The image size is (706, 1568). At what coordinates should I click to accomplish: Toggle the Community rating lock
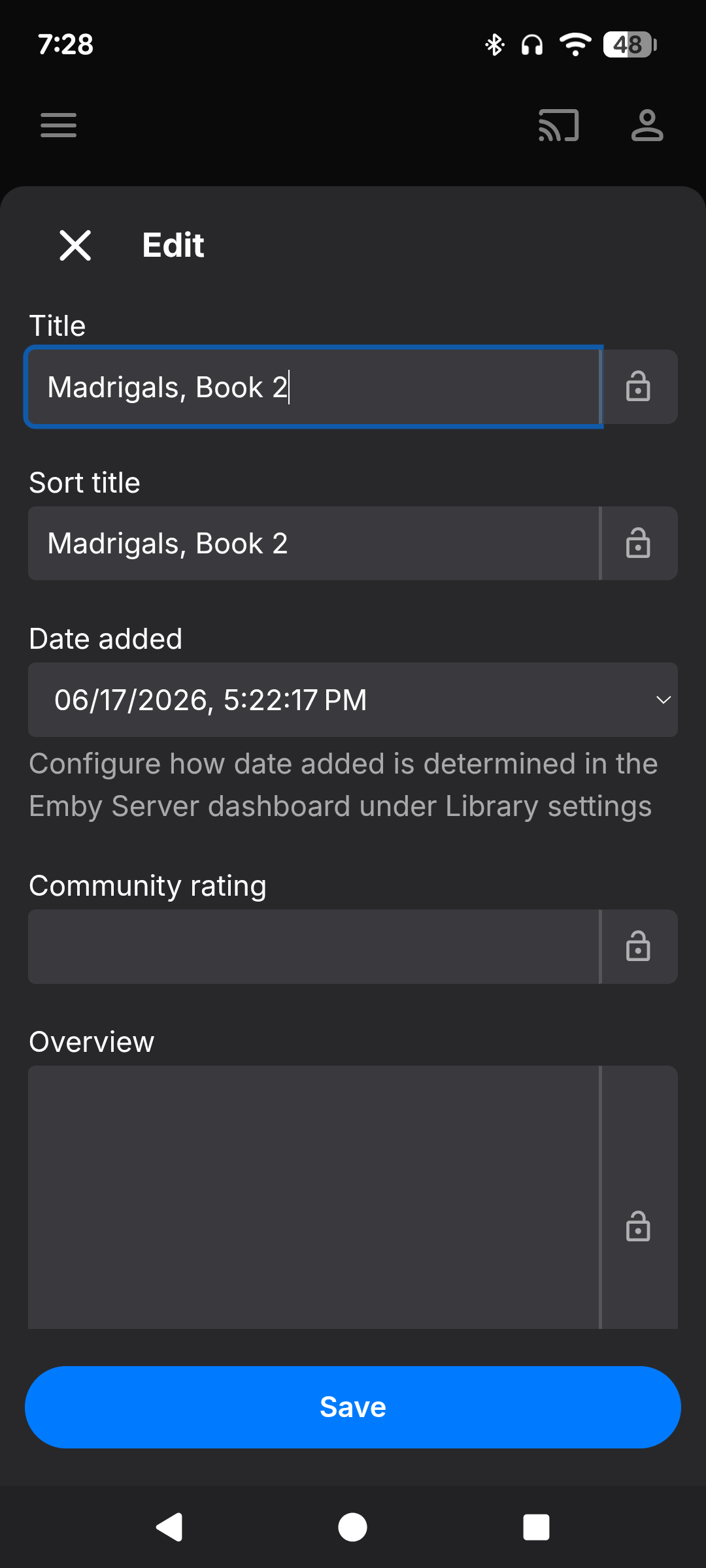click(x=639, y=947)
